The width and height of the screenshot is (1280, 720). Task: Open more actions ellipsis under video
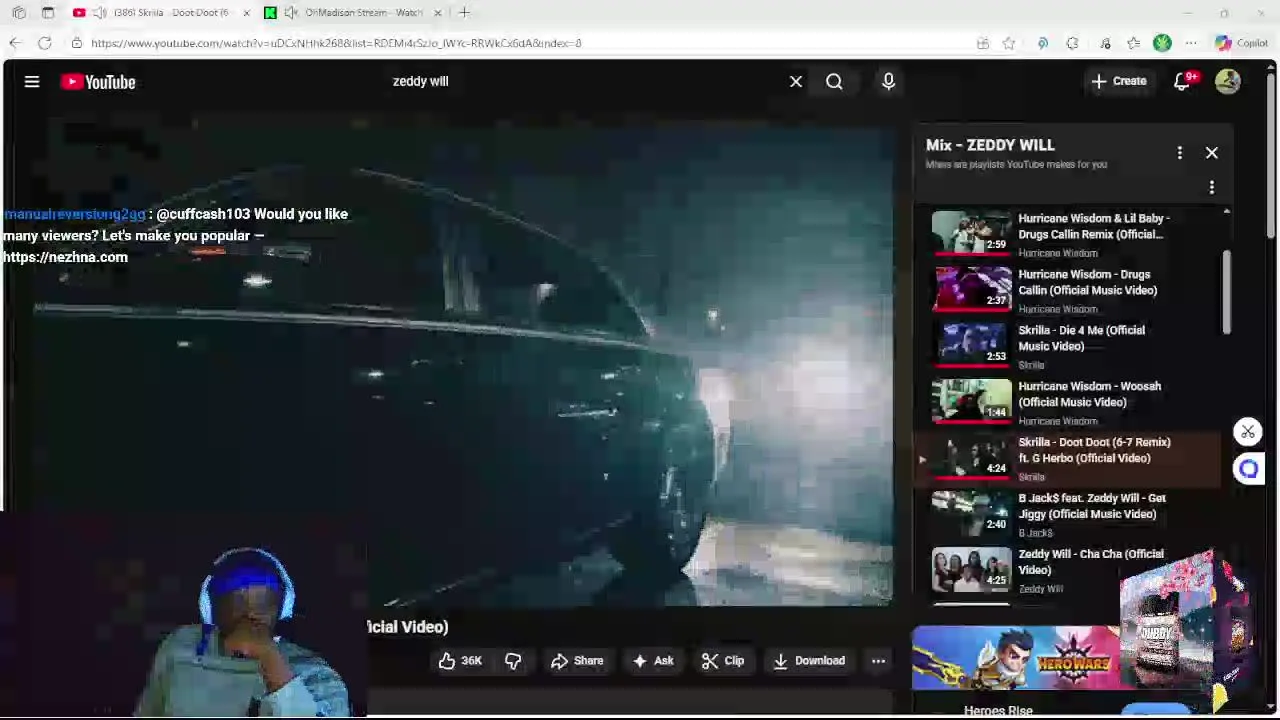click(878, 661)
